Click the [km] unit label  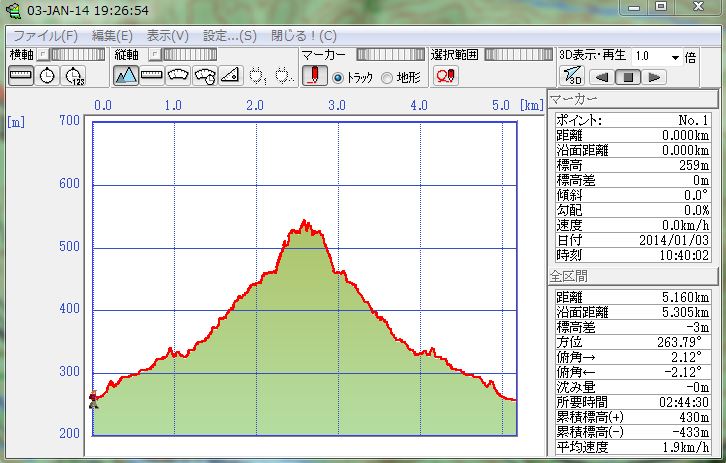[532, 105]
